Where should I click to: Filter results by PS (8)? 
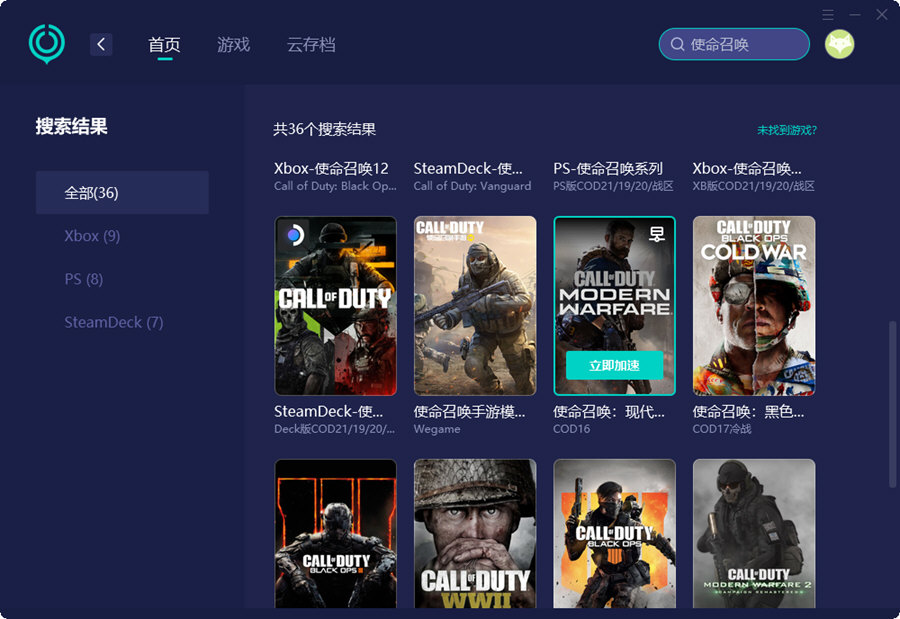click(x=84, y=279)
